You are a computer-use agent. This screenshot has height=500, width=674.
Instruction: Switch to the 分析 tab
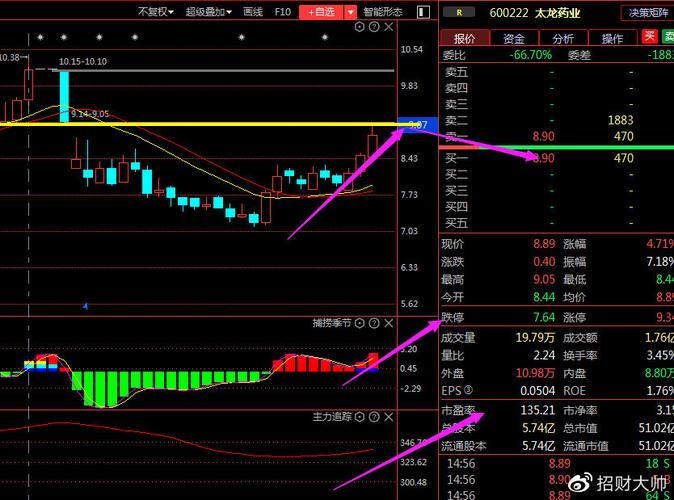point(563,38)
